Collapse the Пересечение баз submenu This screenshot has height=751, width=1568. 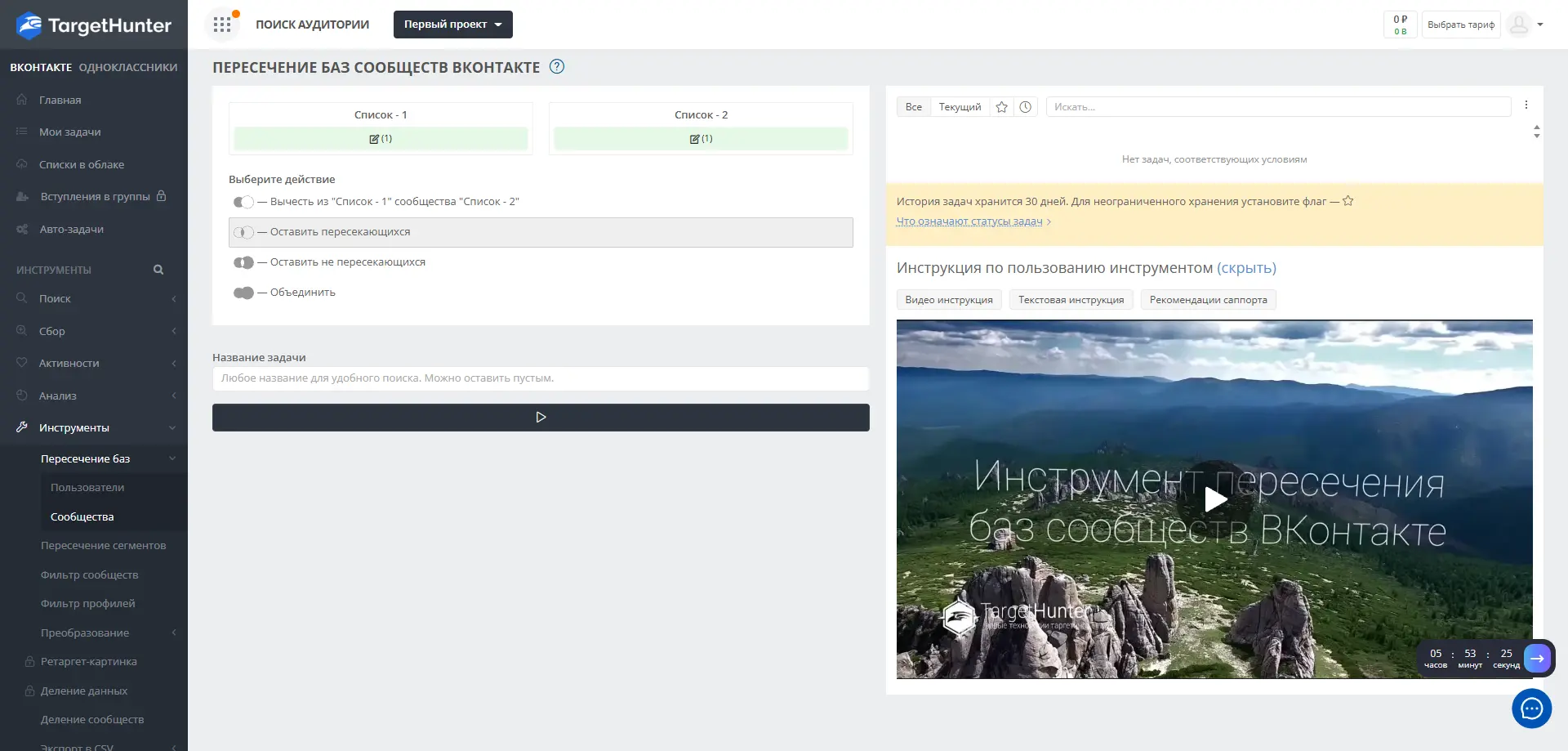pyautogui.click(x=172, y=458)
